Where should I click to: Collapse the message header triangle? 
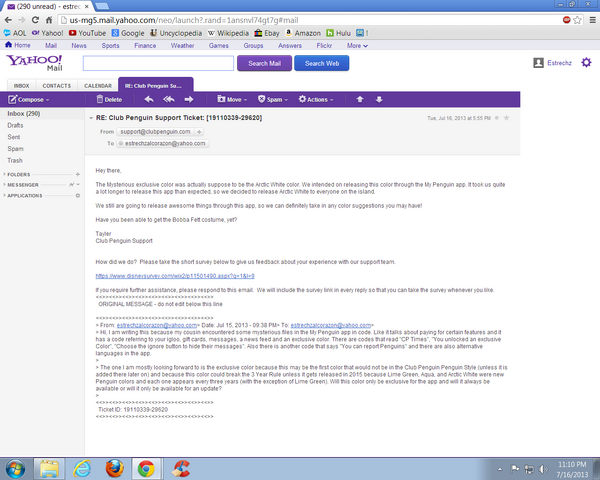pyautogui.click(x=91, y=118)
